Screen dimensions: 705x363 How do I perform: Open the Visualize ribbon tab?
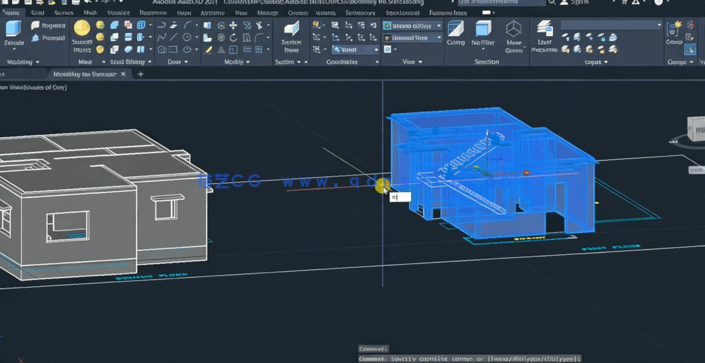click(x=119, y=13)
